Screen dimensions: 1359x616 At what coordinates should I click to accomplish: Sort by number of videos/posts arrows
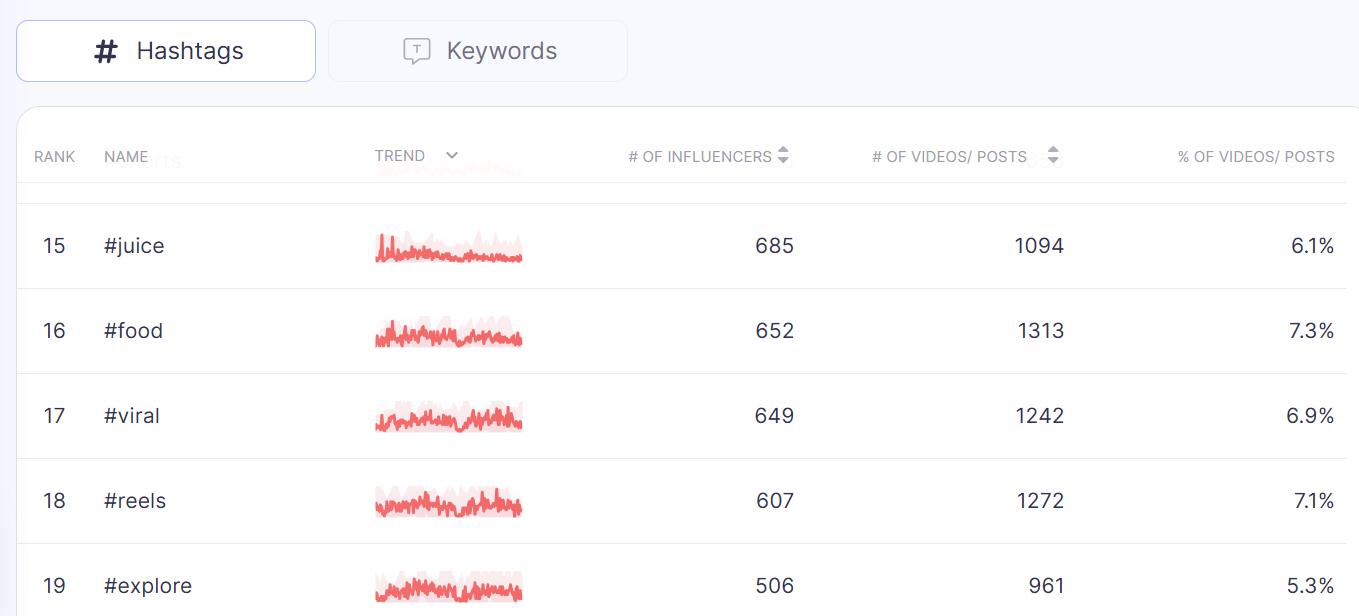(1052, 156)
